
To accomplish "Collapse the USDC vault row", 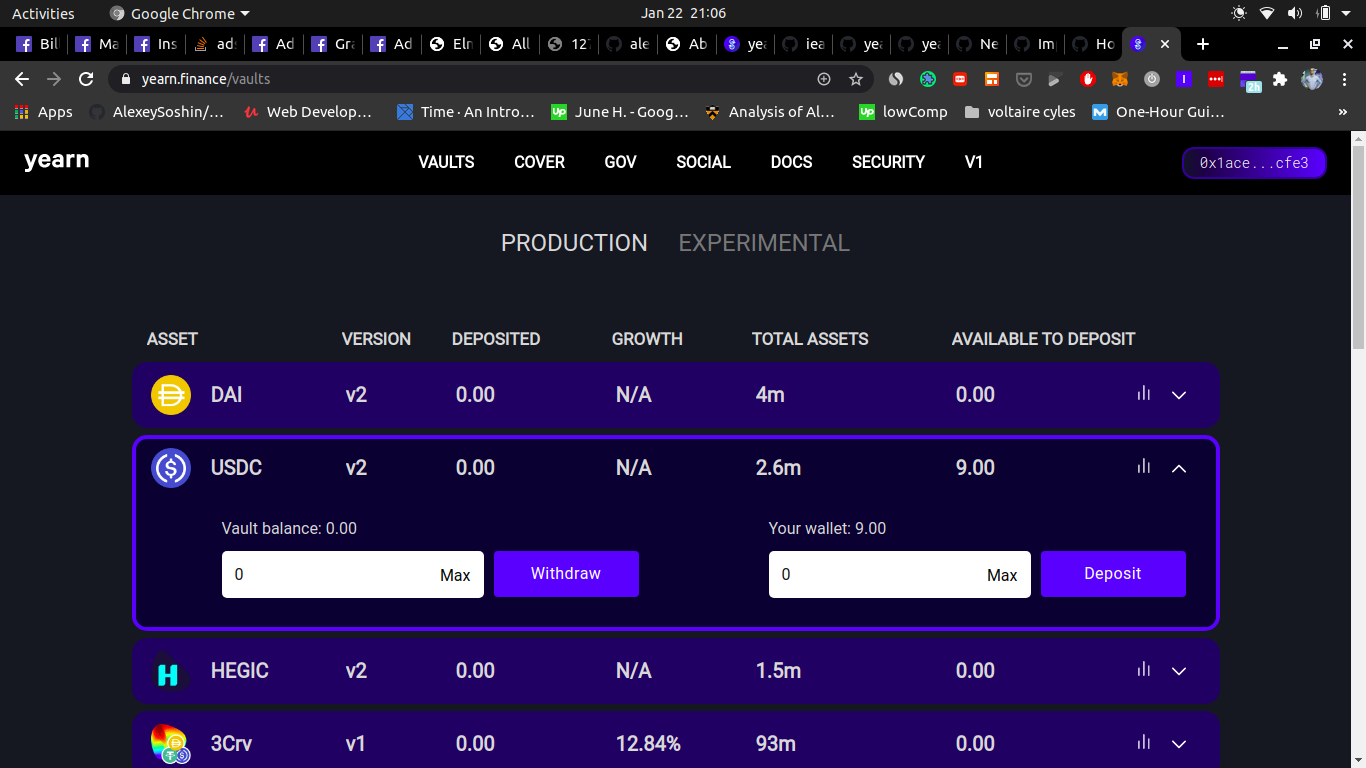I will click(x=1179, y=468).
